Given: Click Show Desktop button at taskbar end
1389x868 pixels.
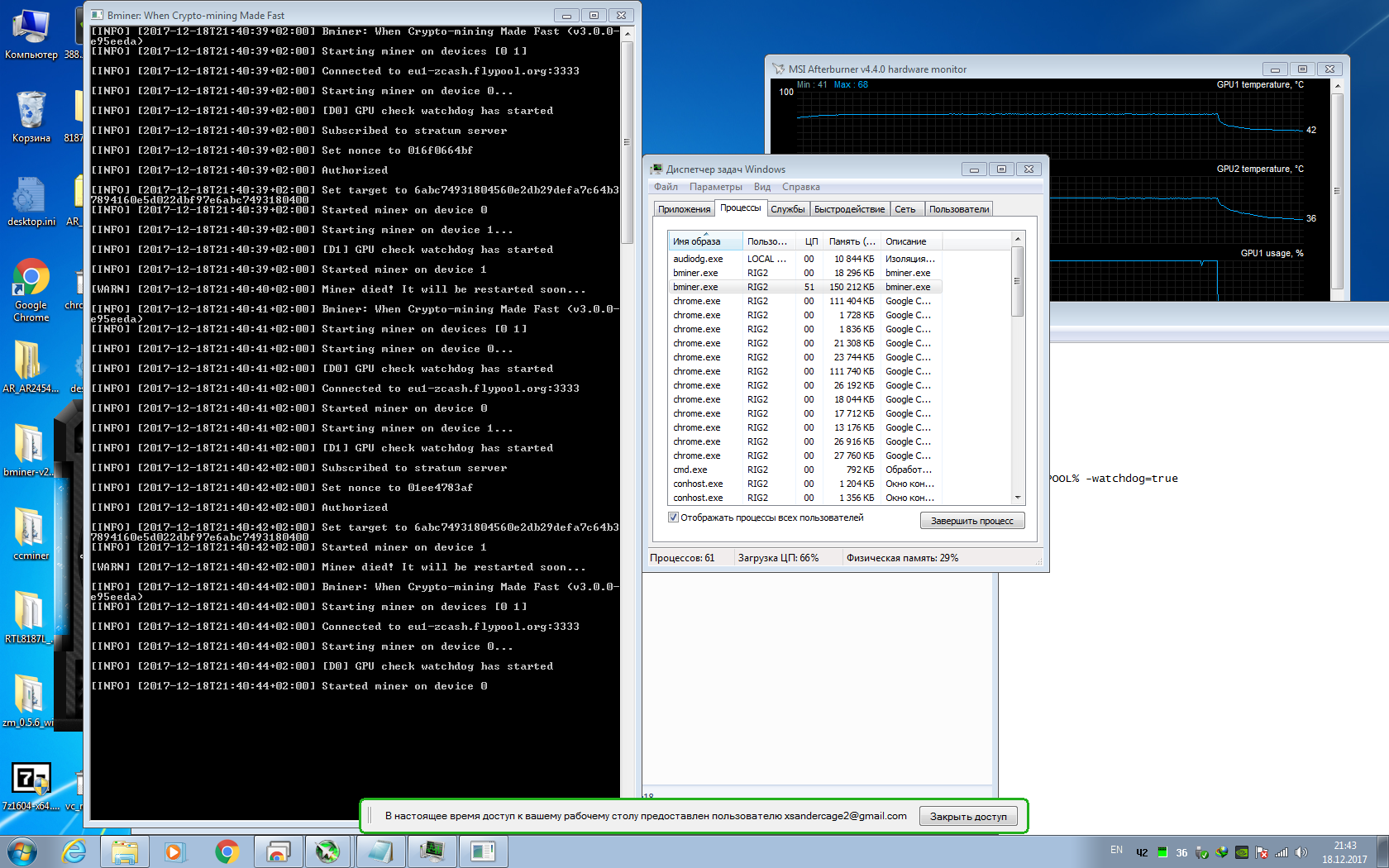Looking at the screenshot, I should 1382,851.
